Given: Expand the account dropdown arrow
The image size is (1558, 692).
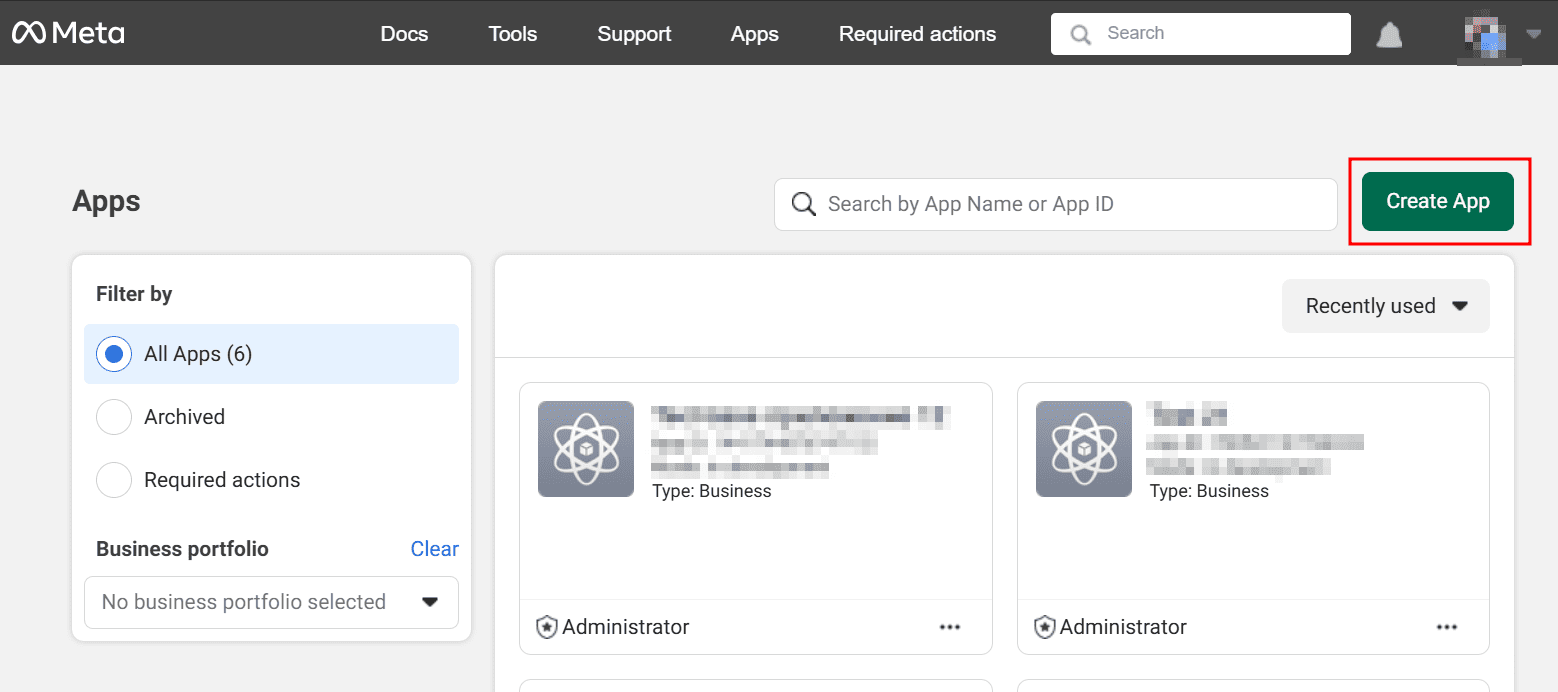Looking at the screenshot, I should (x=1534, y=34).
